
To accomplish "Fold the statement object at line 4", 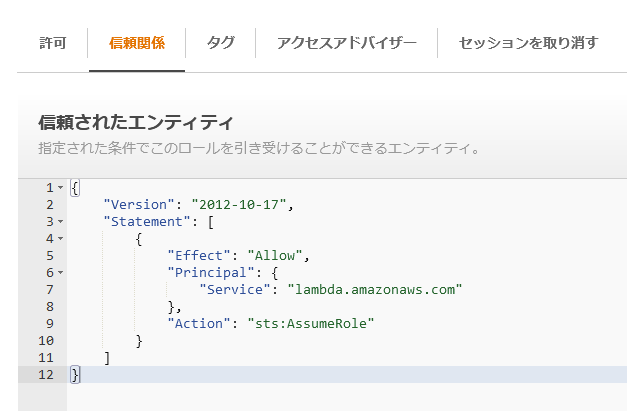I will pyautogui.click(x=61, y=239).
